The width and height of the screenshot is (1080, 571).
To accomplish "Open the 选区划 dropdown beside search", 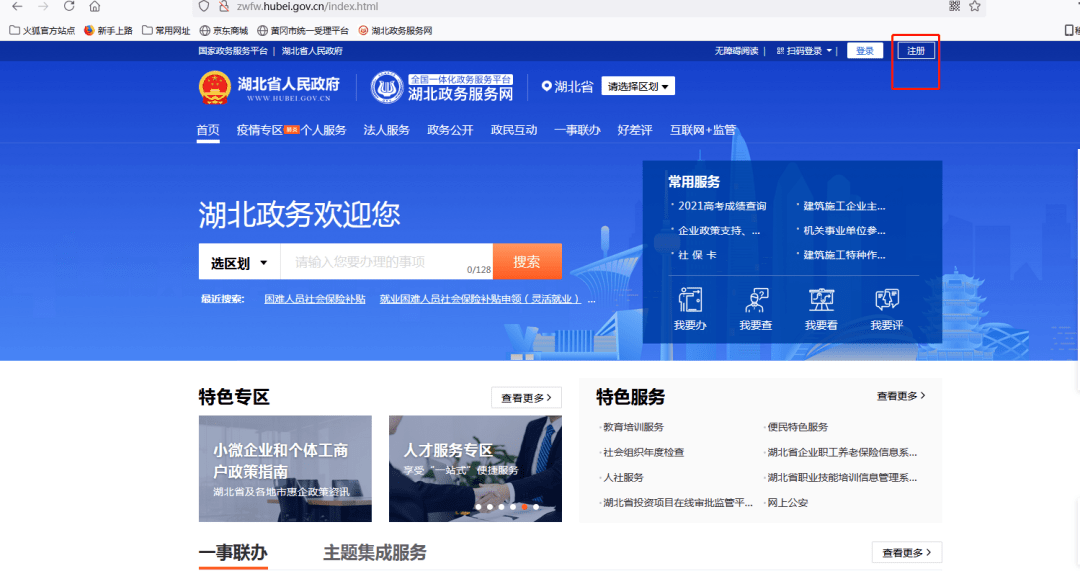I will pyautogui.click(x=239, y=262).
